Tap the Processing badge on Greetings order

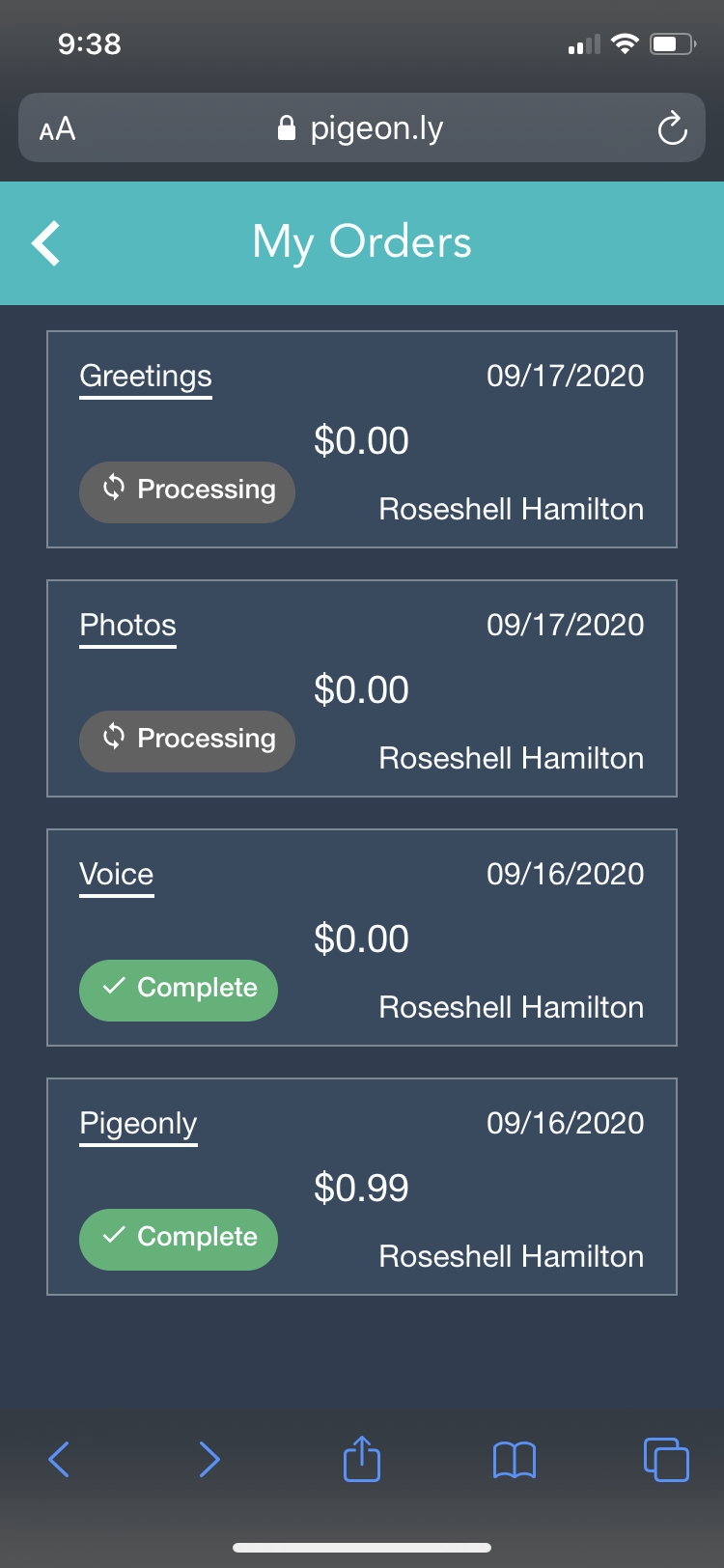tap(186, 490)
